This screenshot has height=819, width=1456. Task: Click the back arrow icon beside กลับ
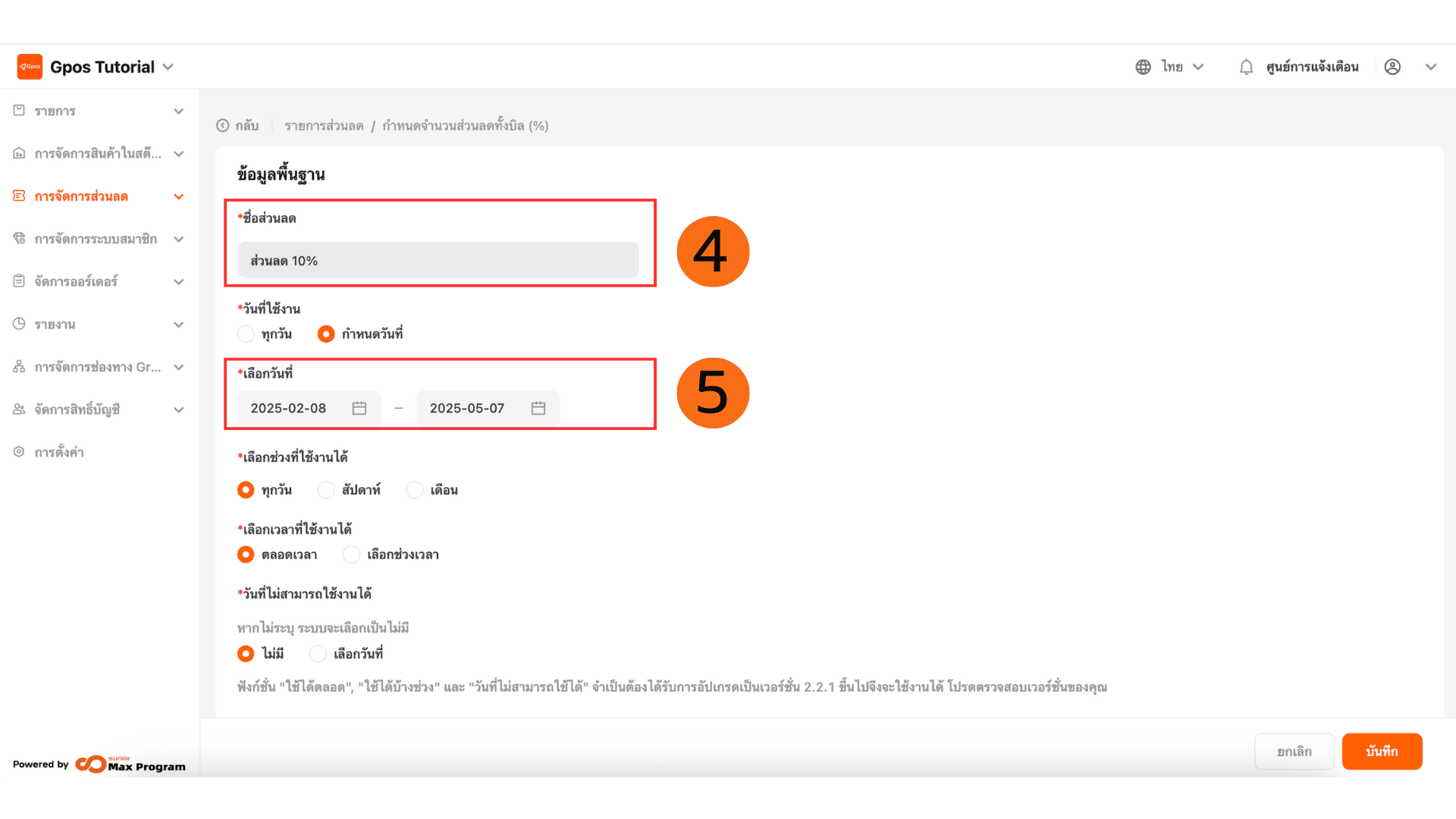tap(222, 126)
